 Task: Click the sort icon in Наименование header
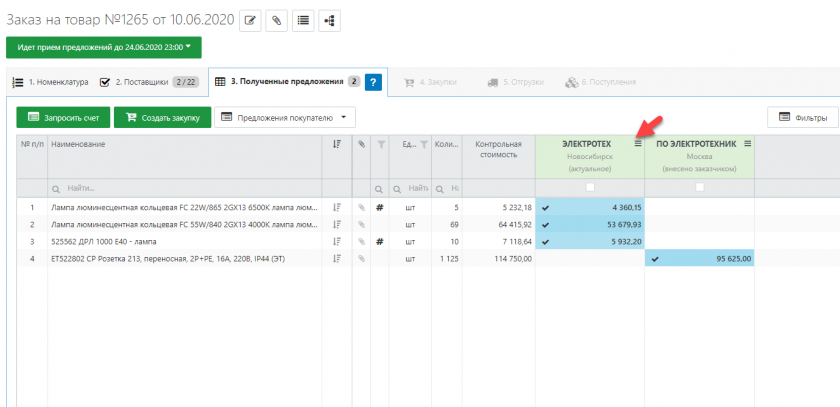pos(337,145)
